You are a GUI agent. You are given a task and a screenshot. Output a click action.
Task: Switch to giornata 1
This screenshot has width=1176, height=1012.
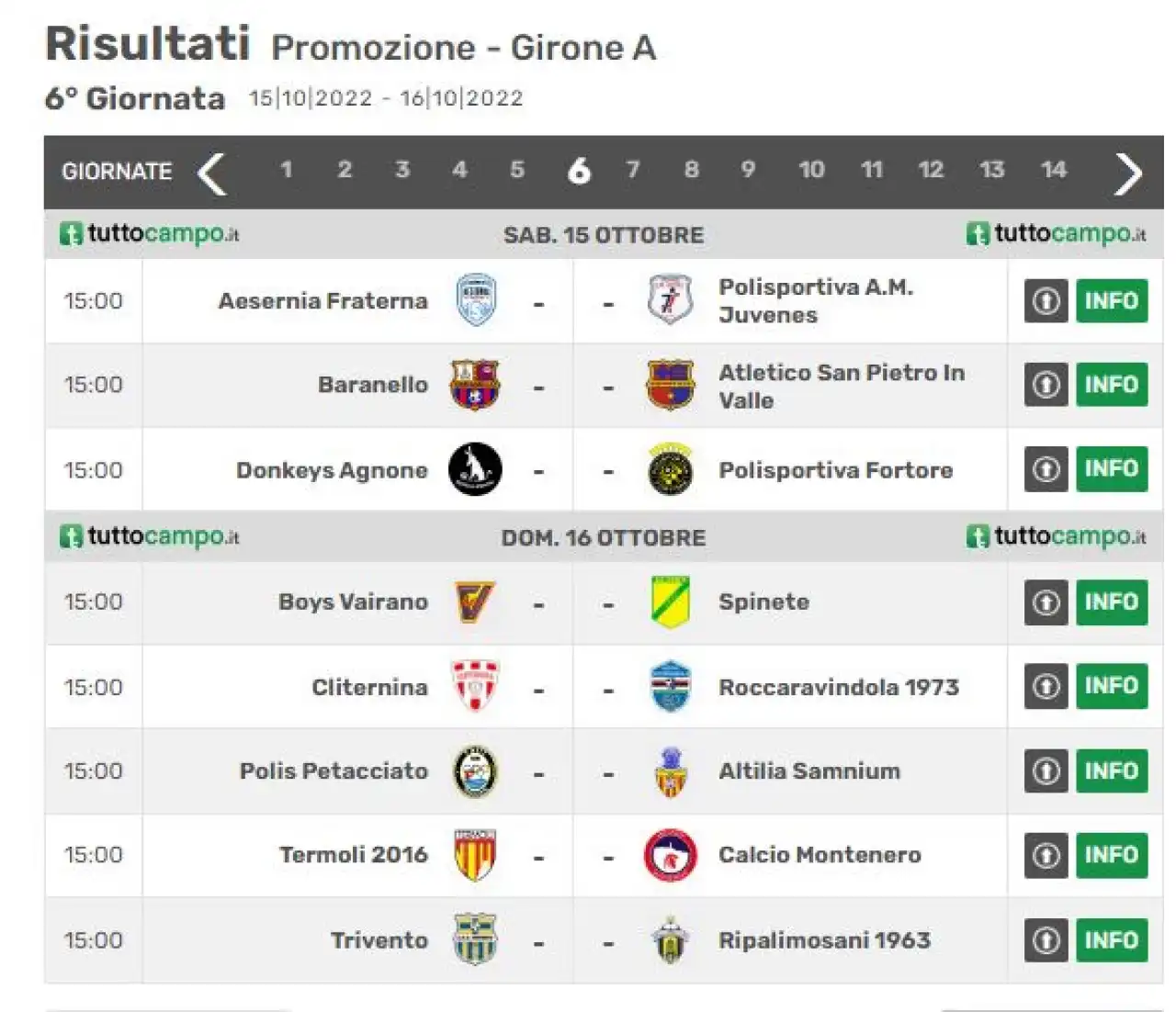[x=286, y=170]
